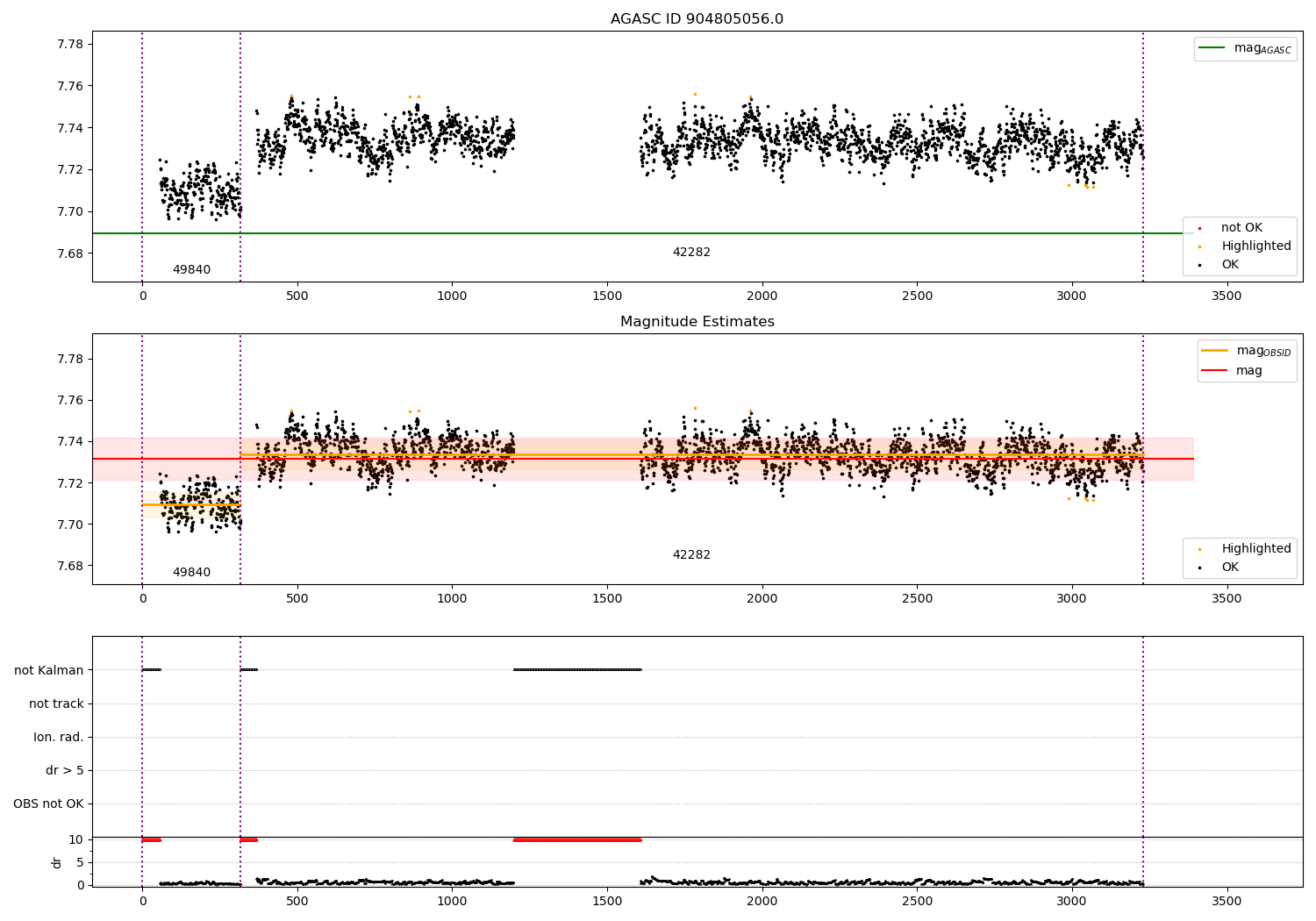Select the 'not Kalman' y-axis label

(49, 670)
